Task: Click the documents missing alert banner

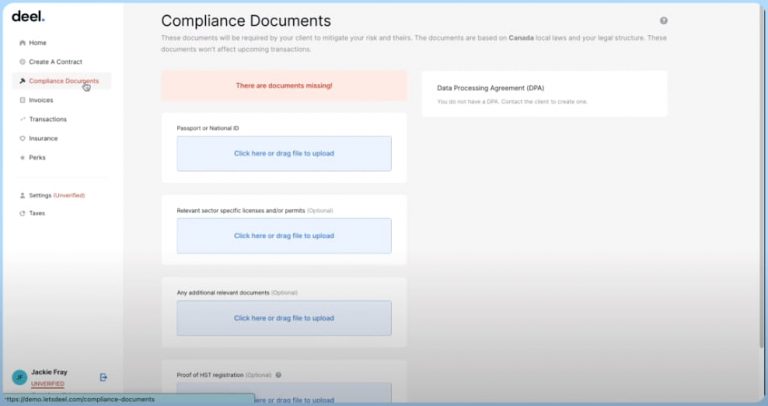Action: [x=284, y=86]
